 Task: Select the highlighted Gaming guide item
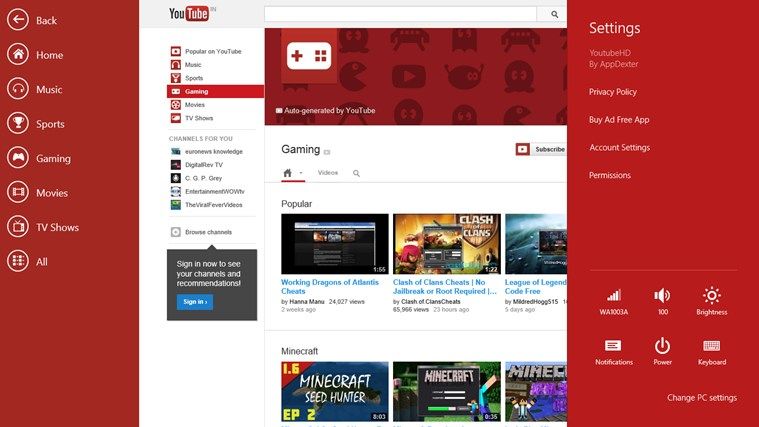[215, 92]
